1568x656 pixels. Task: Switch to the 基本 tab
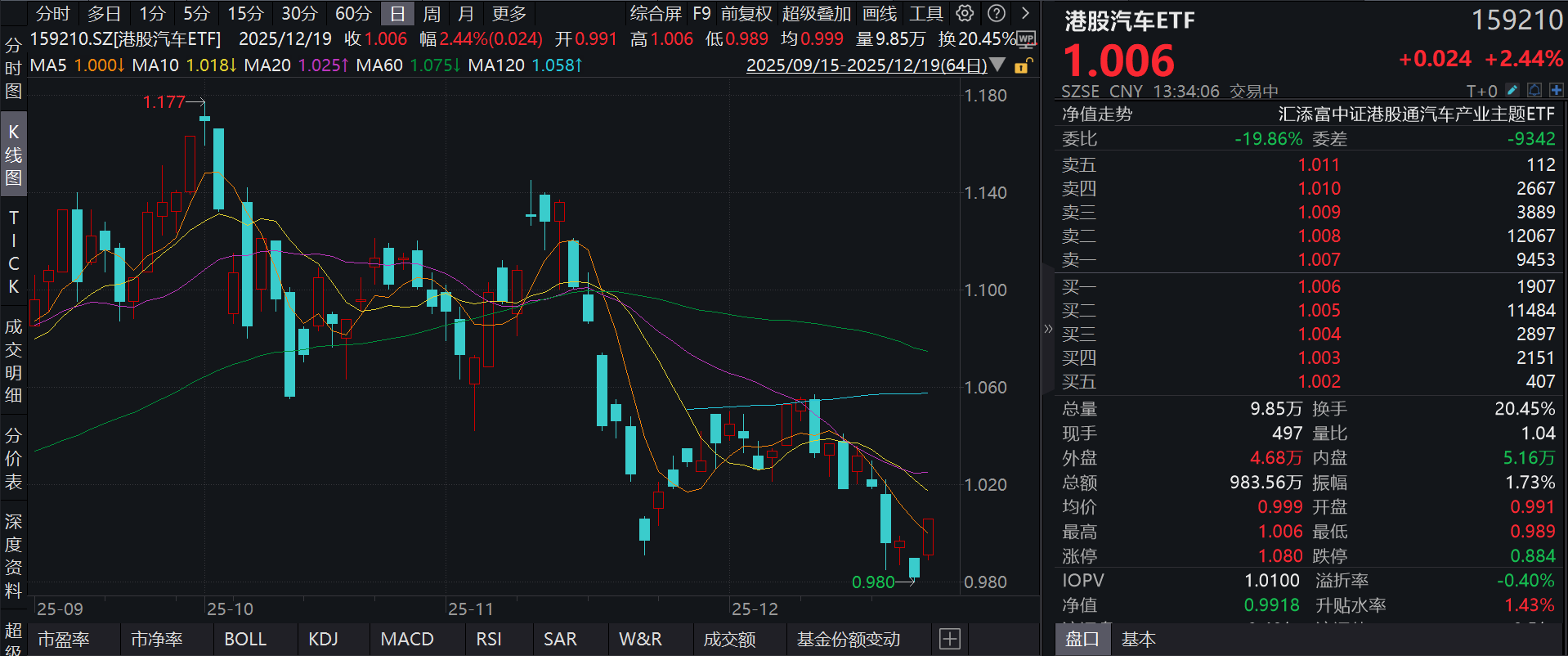pyautogui.click(x=1138, y=639)
